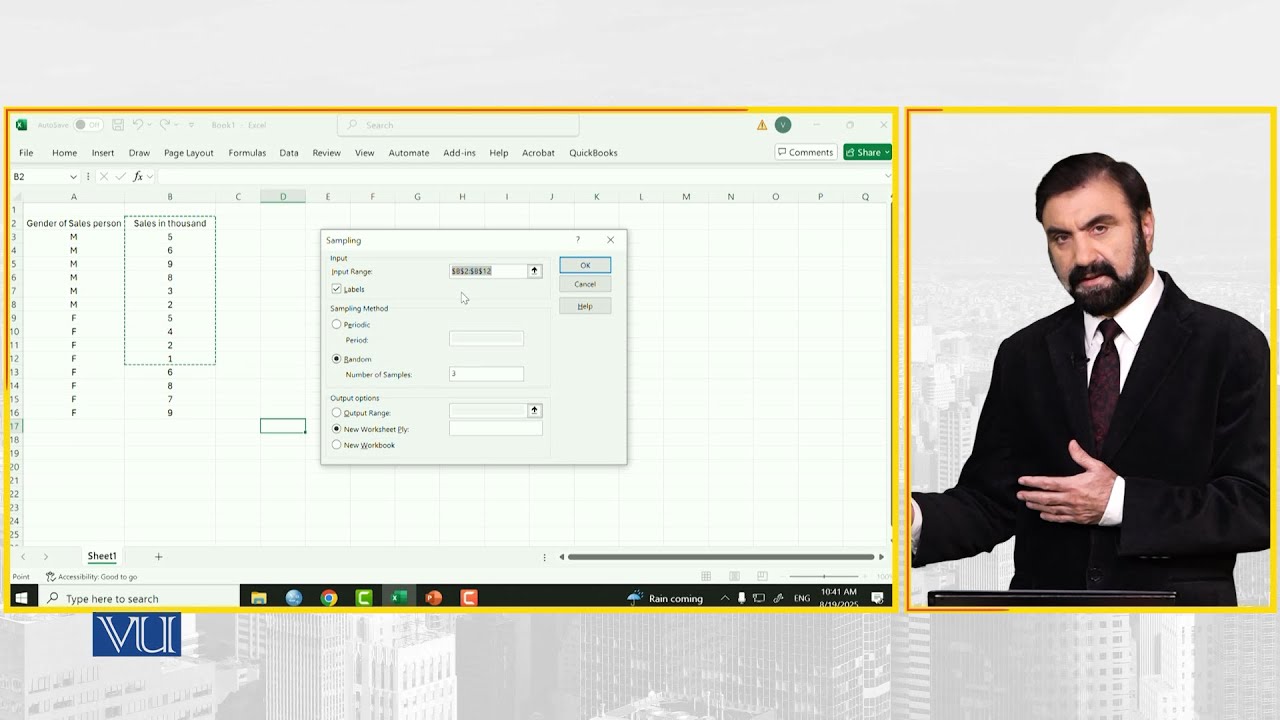Open the Name Box dropdown
Viewport: 1280px width, 720px height.
coord(73,177)
